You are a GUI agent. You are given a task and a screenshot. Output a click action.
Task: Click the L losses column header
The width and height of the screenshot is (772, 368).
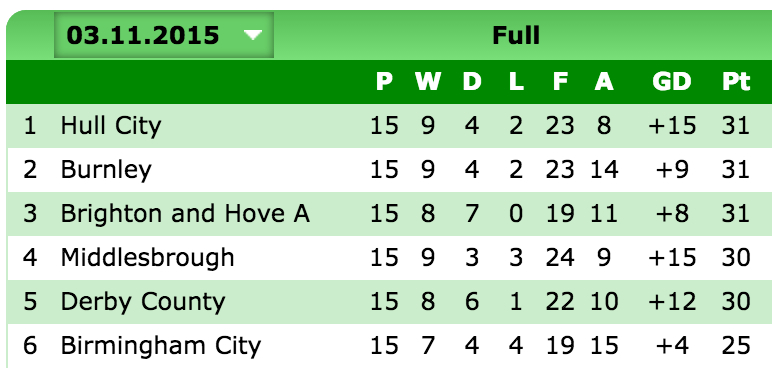pyautogui.click(x=515, y=81)
